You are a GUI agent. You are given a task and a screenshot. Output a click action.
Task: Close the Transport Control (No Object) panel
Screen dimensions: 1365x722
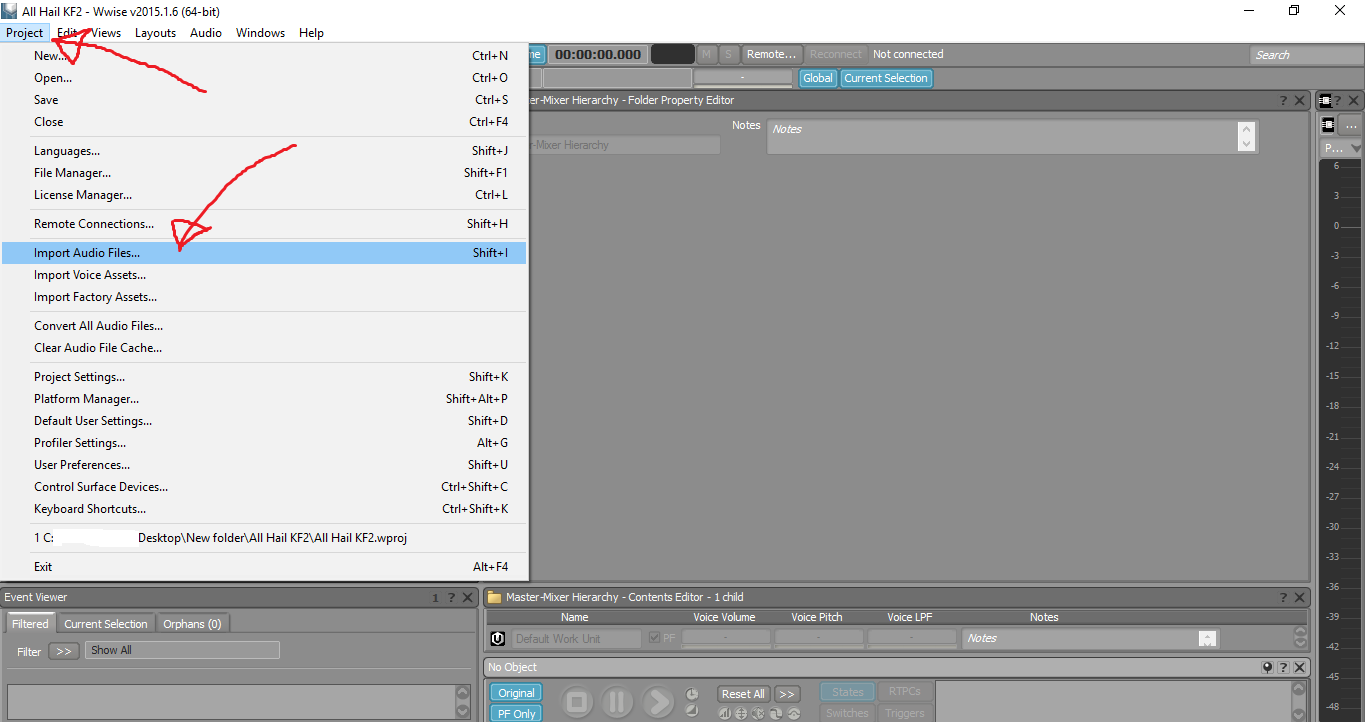pyautogui.click(x=1299, y=668)
